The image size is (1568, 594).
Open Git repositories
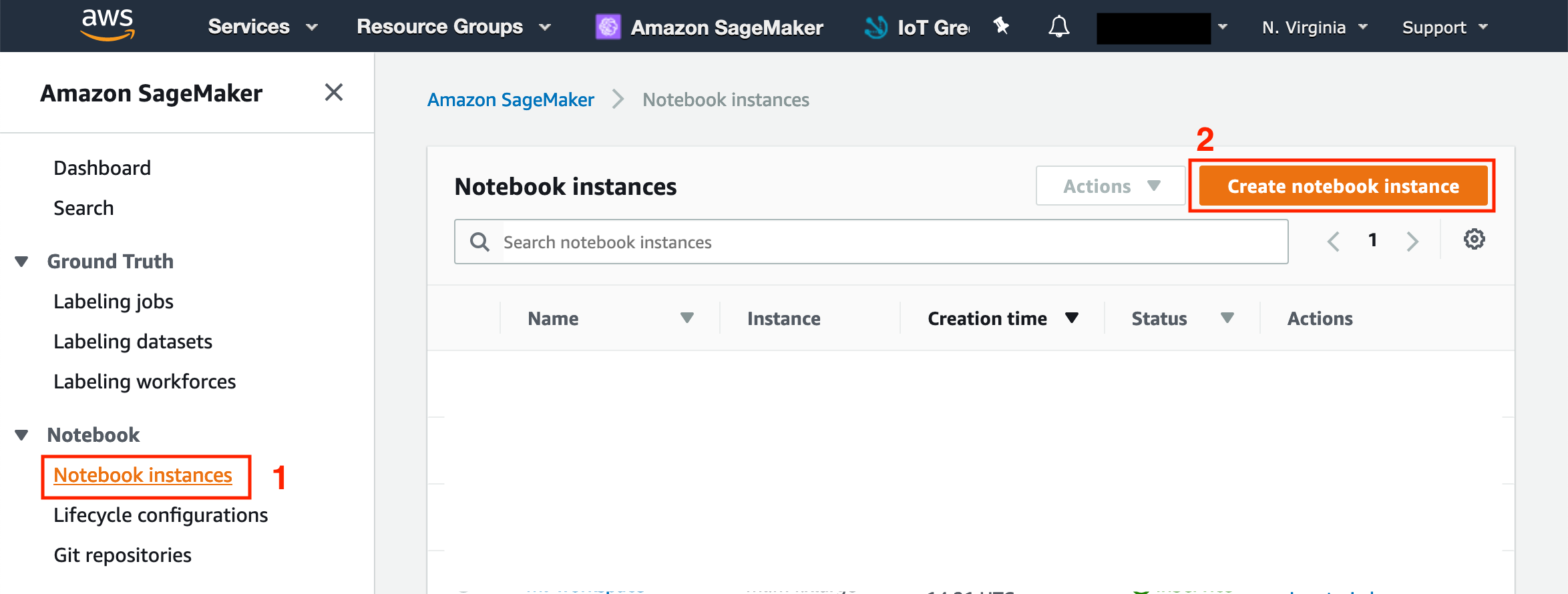[x=122, y=555]
